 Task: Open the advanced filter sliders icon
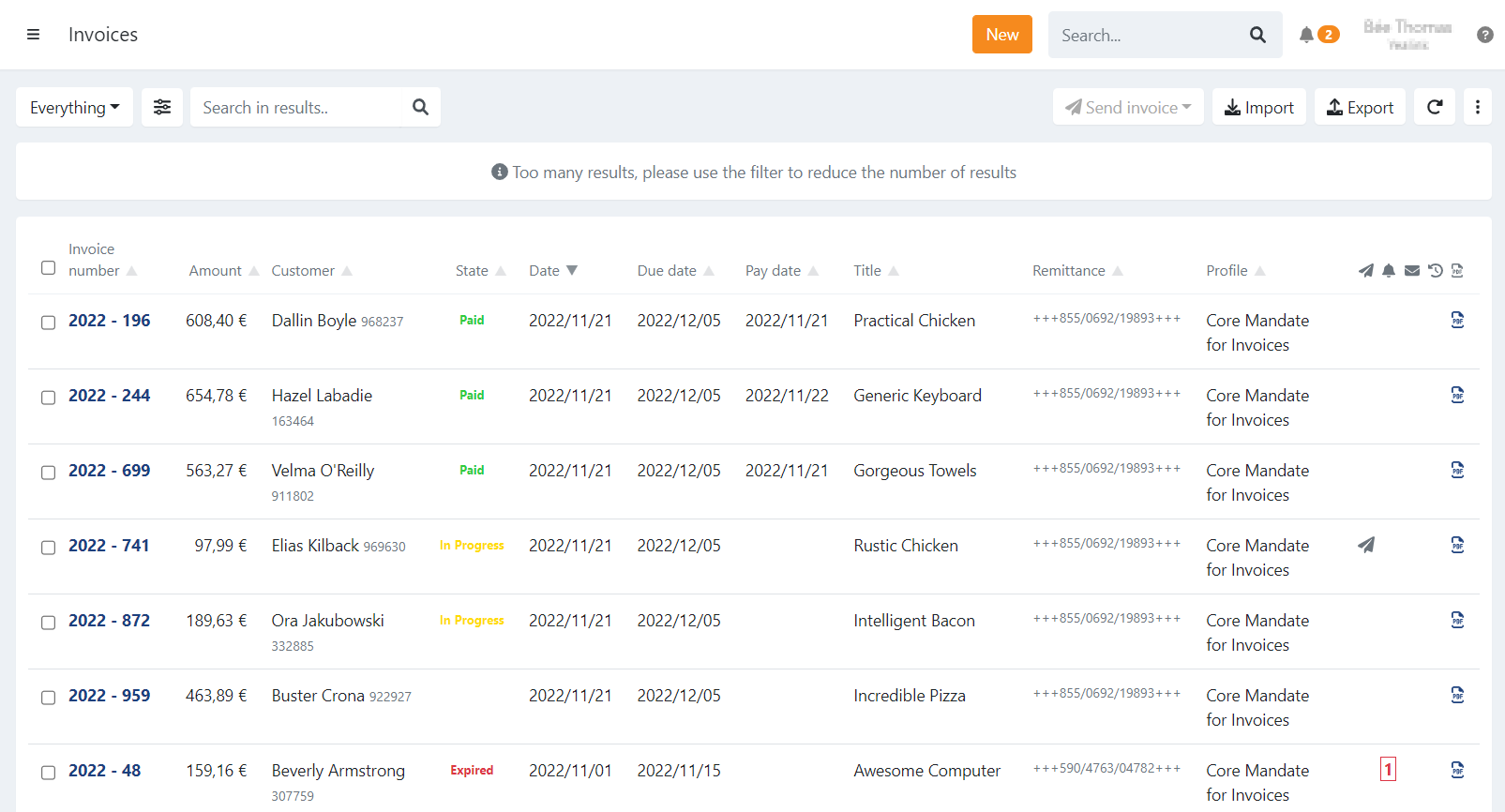point(162,107)
